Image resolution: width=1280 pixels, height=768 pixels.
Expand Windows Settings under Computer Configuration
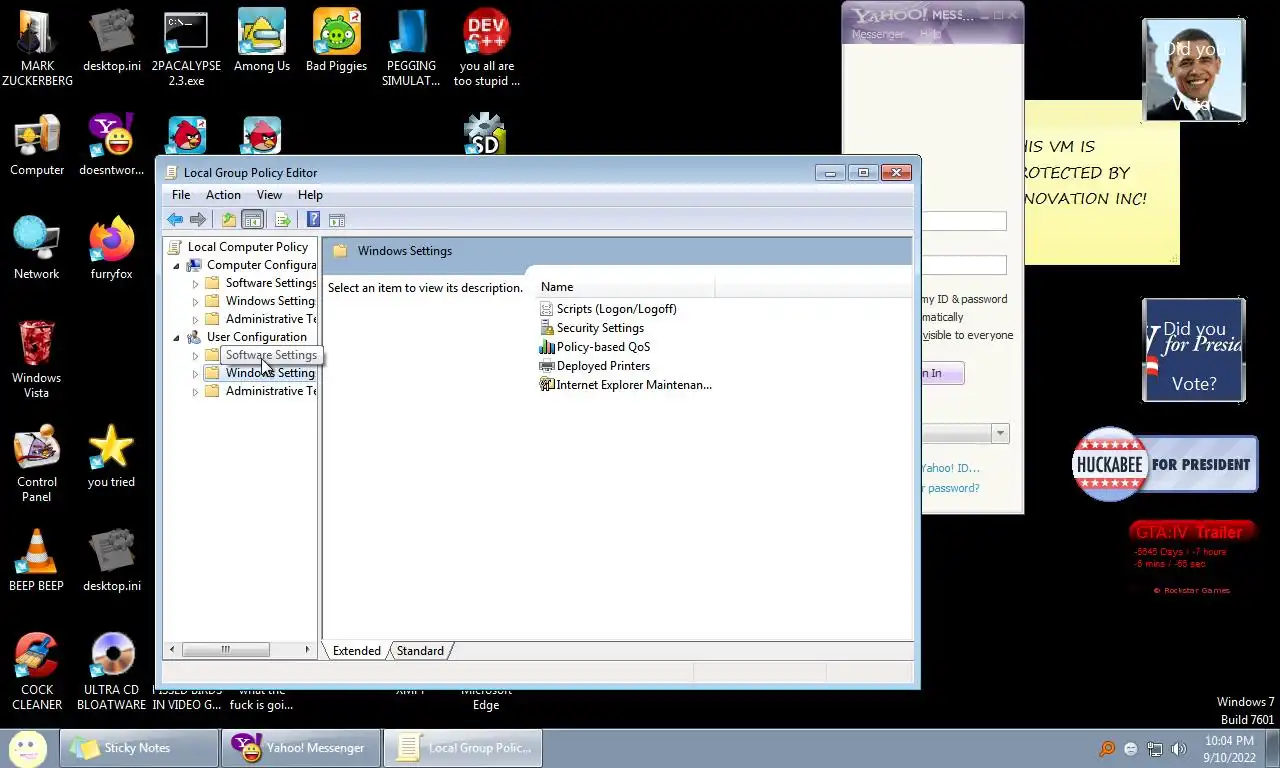[x=196, y=302]
